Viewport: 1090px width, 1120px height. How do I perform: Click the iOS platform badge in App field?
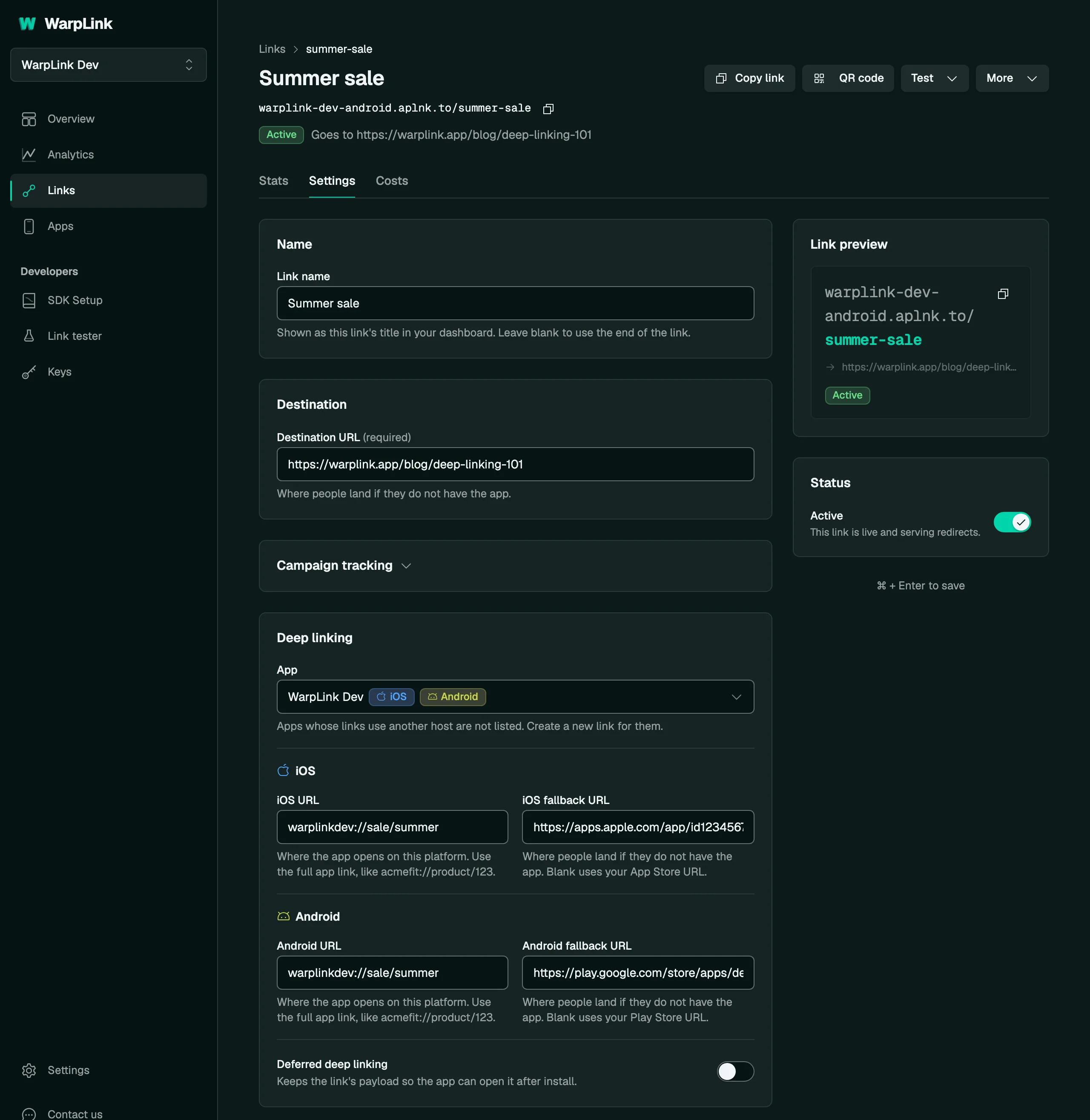[x=392, y=697]
